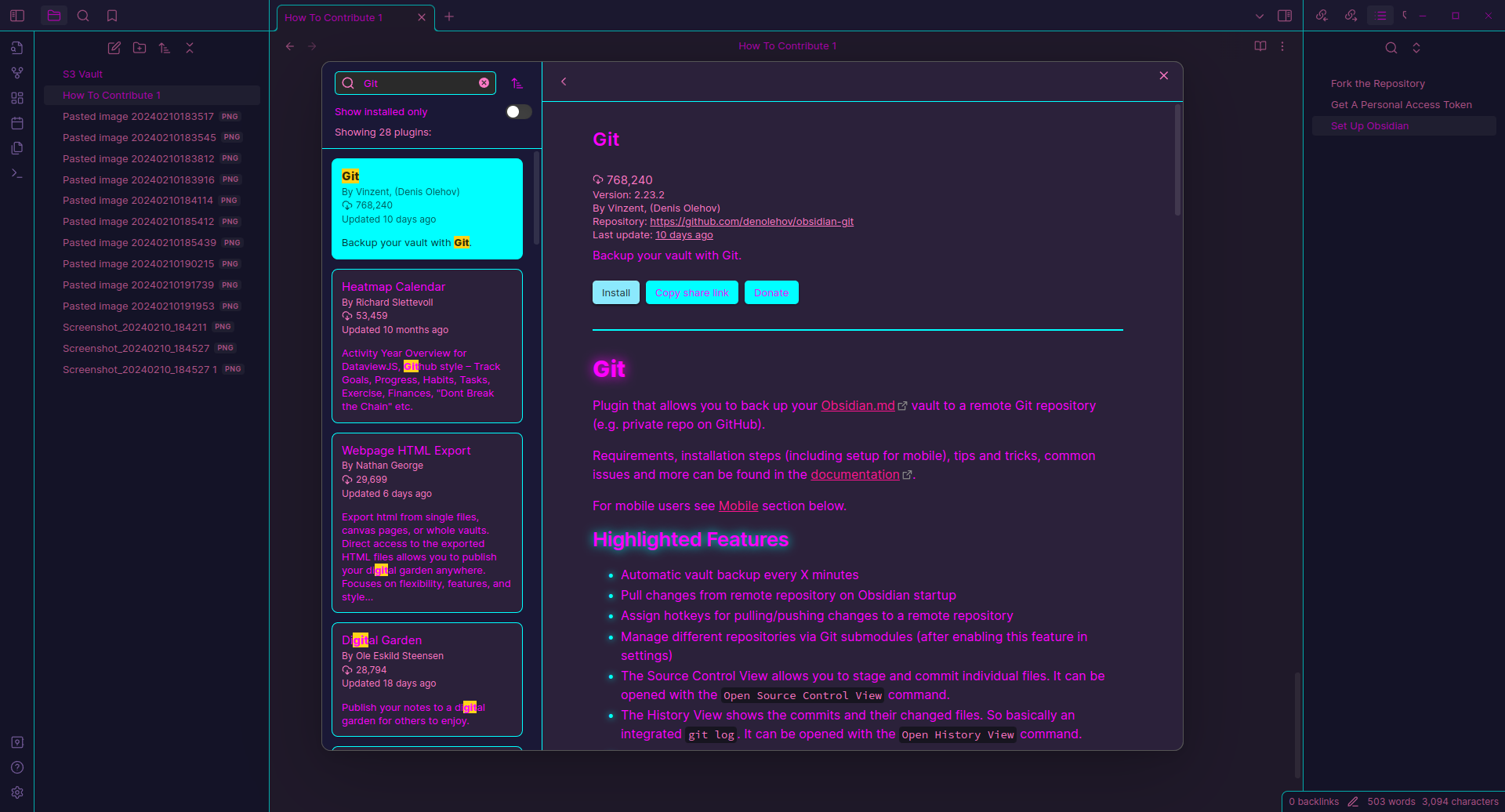Open the outgoing links tab in the right sidebar
This screenshot has height=812, width=1505.
[x=1351, y=16]
